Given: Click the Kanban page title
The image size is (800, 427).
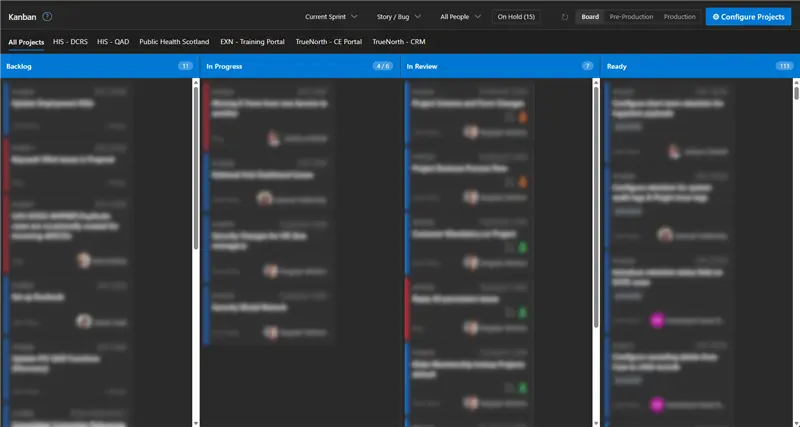Looking at the screenshot, I should 22,17.
